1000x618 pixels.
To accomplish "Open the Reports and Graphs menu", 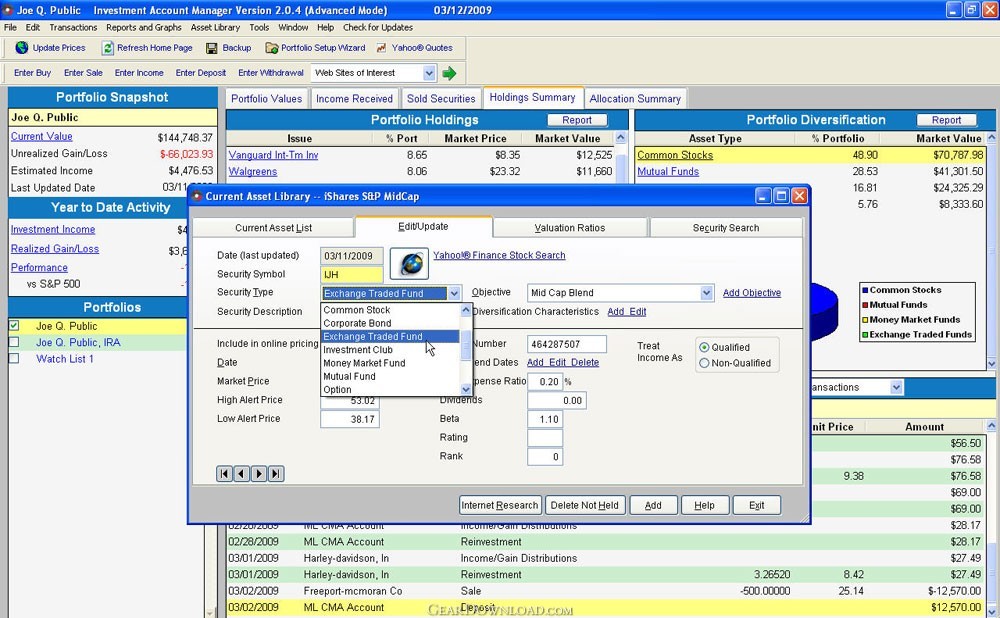I will coord(143,27).
